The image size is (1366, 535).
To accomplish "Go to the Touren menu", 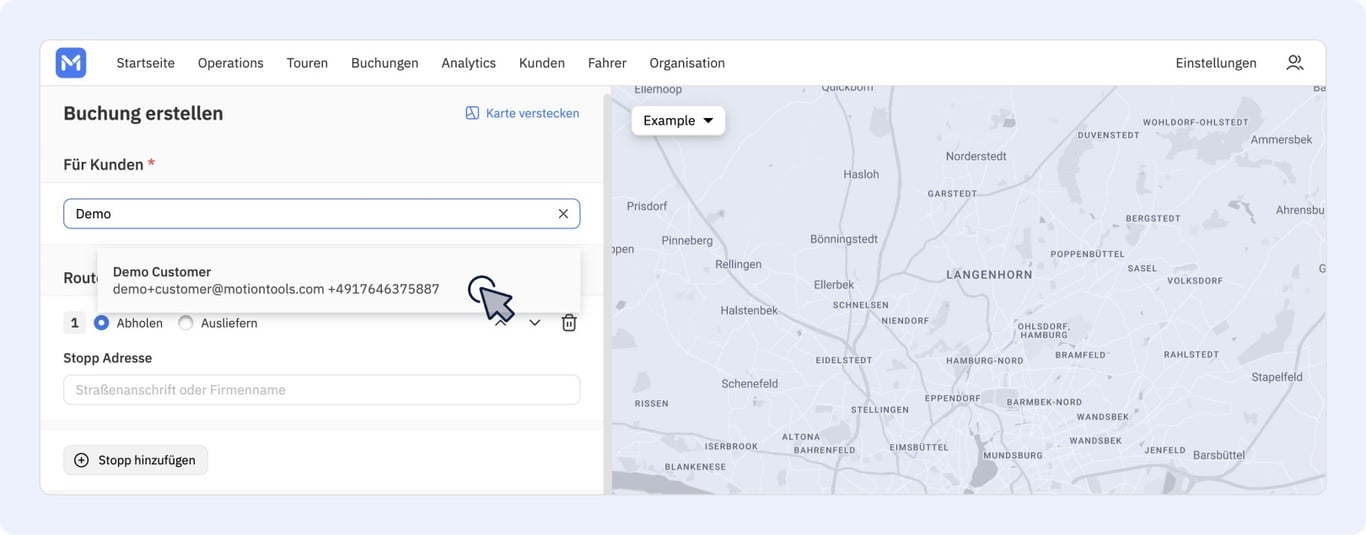I will [307, 63].
